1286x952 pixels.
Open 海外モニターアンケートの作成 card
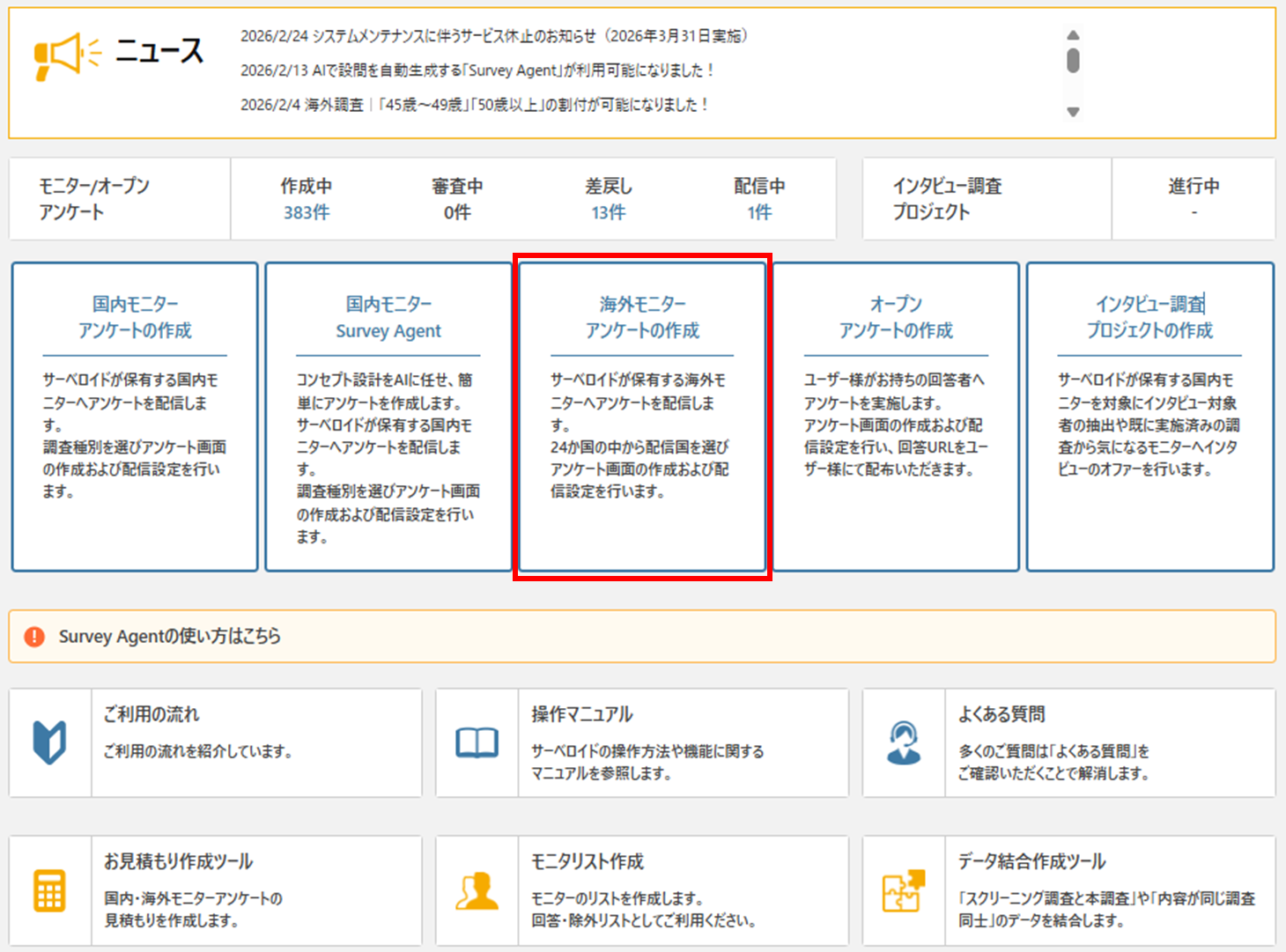pyautogui.click(x=642, y=417)
